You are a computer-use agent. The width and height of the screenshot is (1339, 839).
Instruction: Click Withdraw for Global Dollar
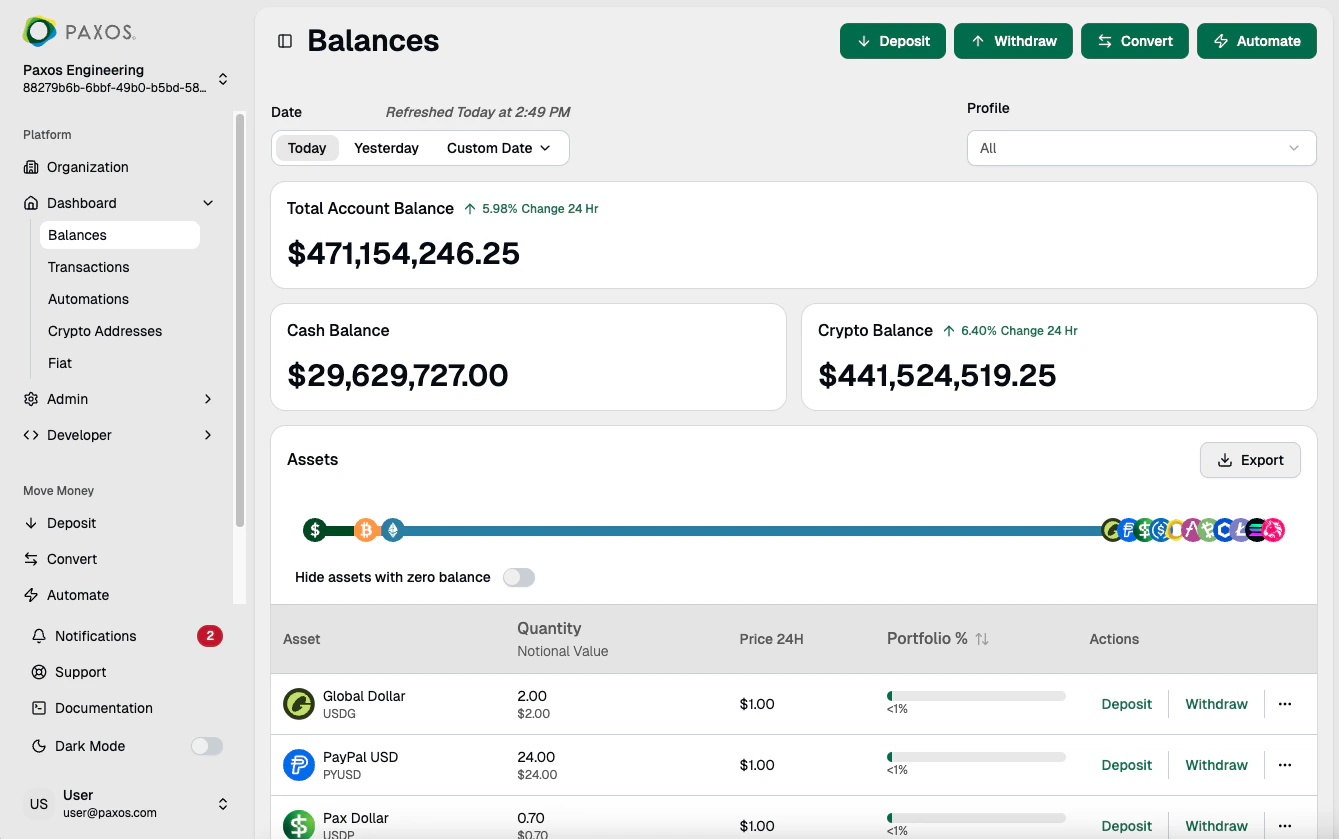click(x=1216, y=704)
